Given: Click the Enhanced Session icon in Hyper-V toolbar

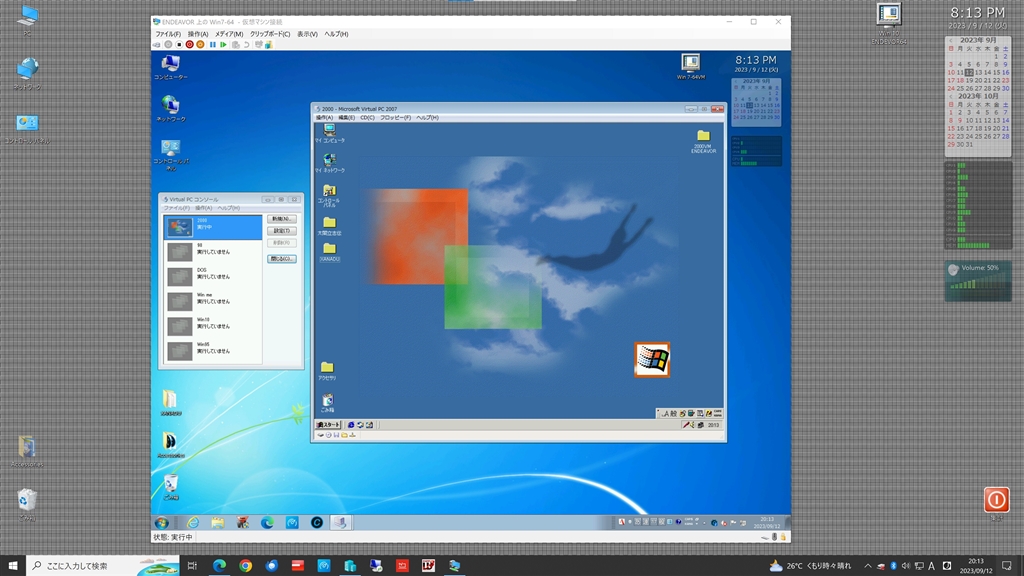Looking at the screenshot, I should coord(259,45).
